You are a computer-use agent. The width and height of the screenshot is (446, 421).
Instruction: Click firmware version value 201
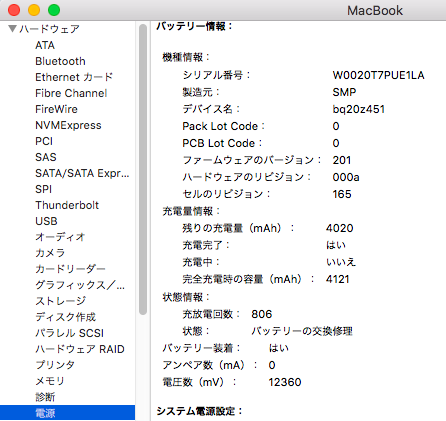click(342, 160)
